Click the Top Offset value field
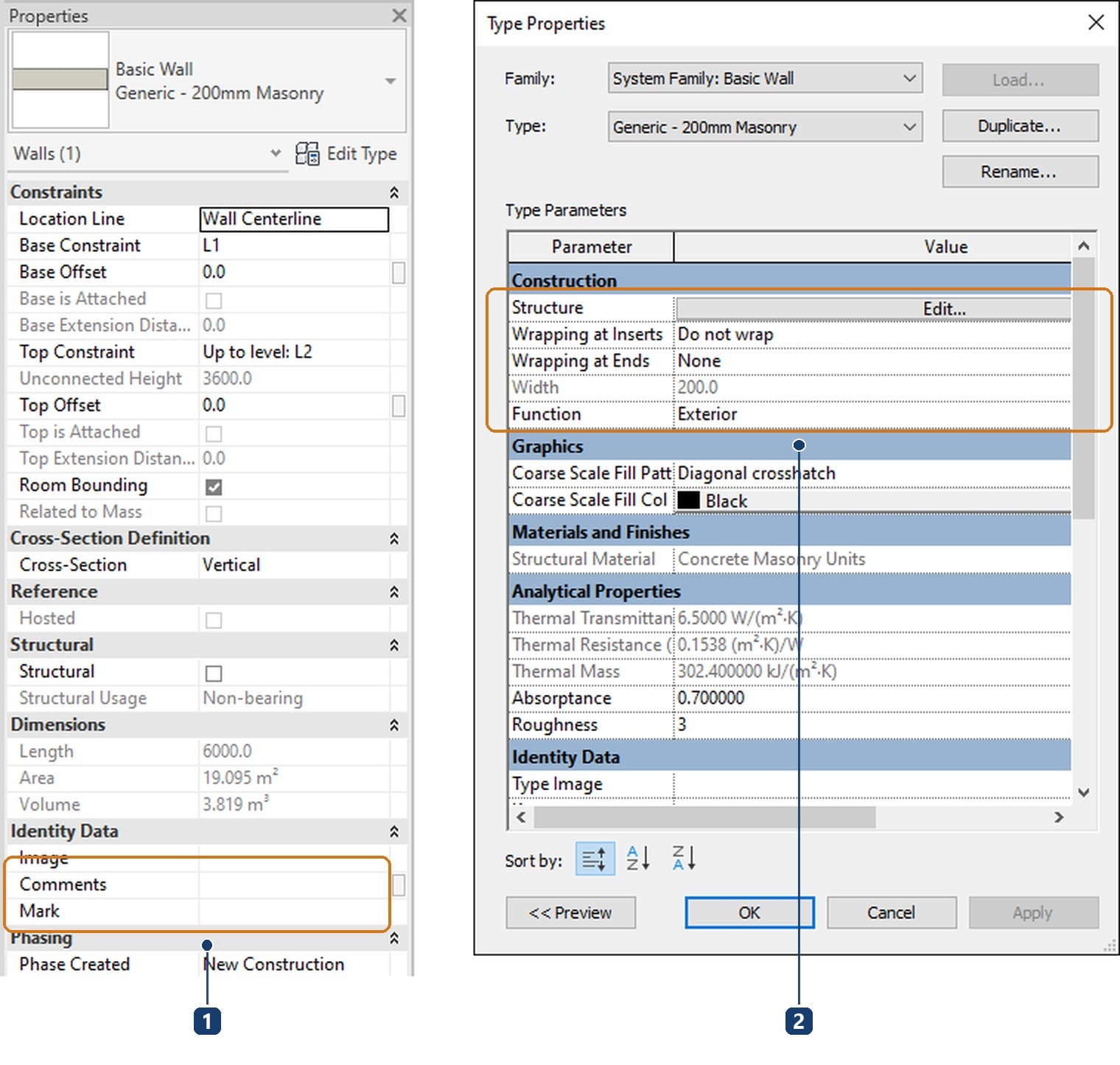Viewport: 1120px width, 1065px height. click(x=294, y=405)
